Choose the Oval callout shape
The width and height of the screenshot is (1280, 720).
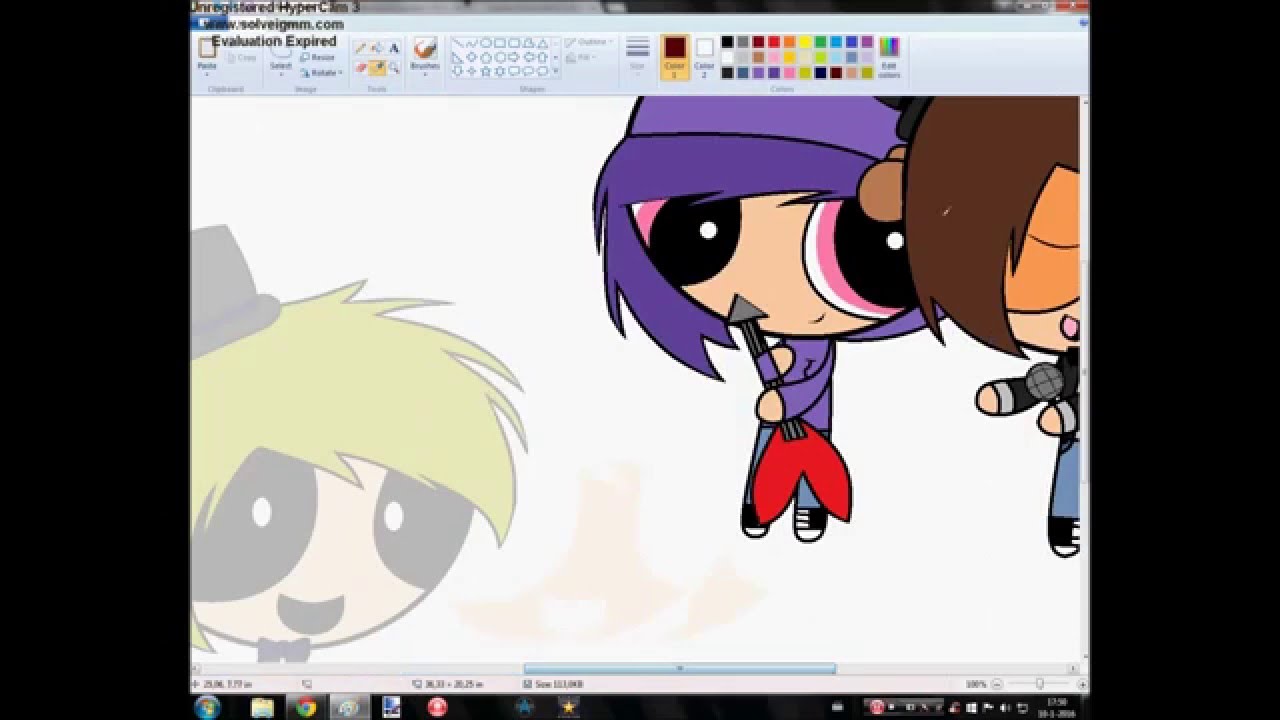(x=528, y=71)
